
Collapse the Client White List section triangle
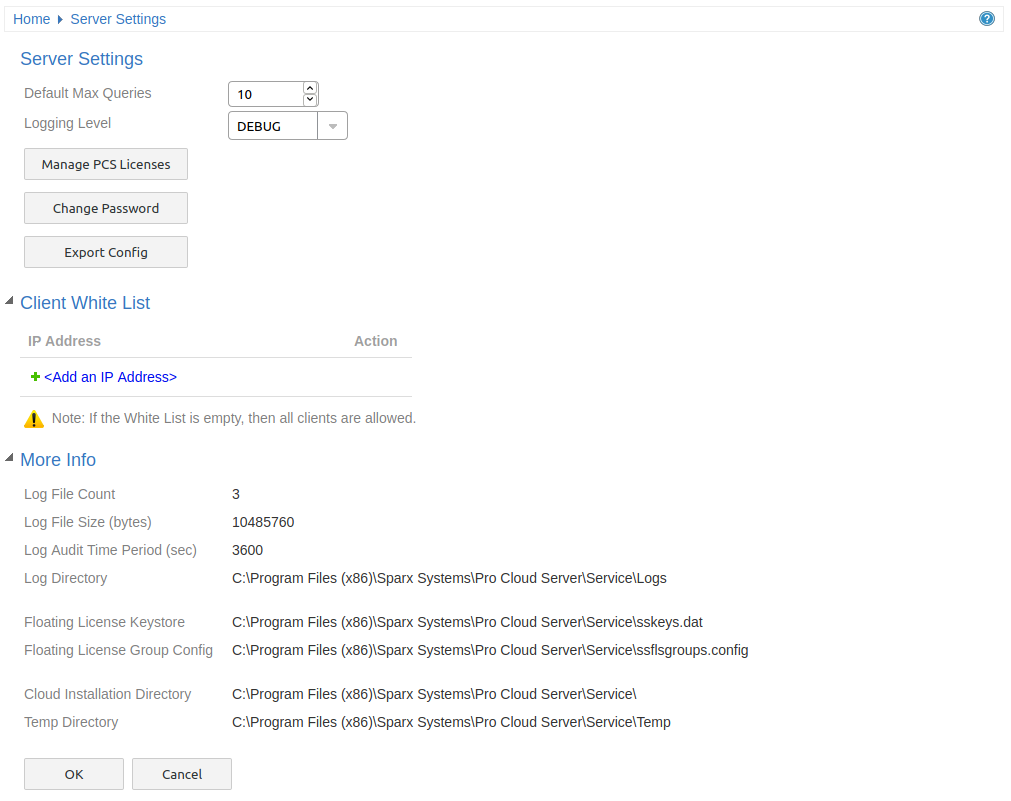pos(10,301)
